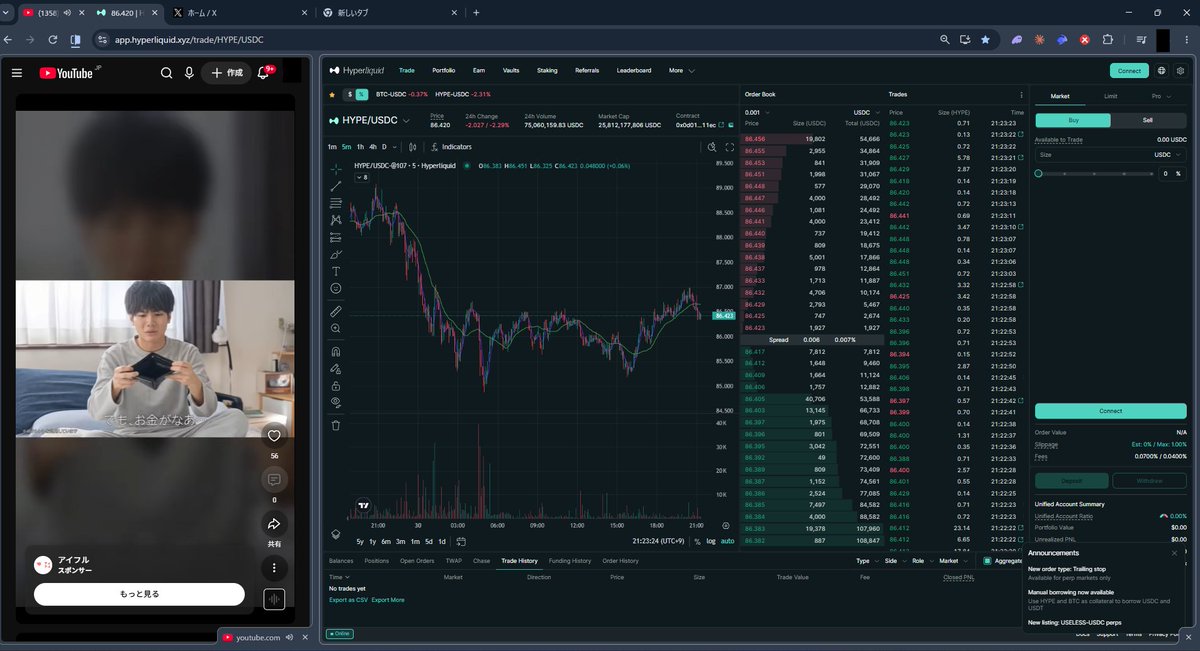Click the もっと見る button on YouTube
The height and width of the screenshot is (651, 1200).
click(139, 594)
